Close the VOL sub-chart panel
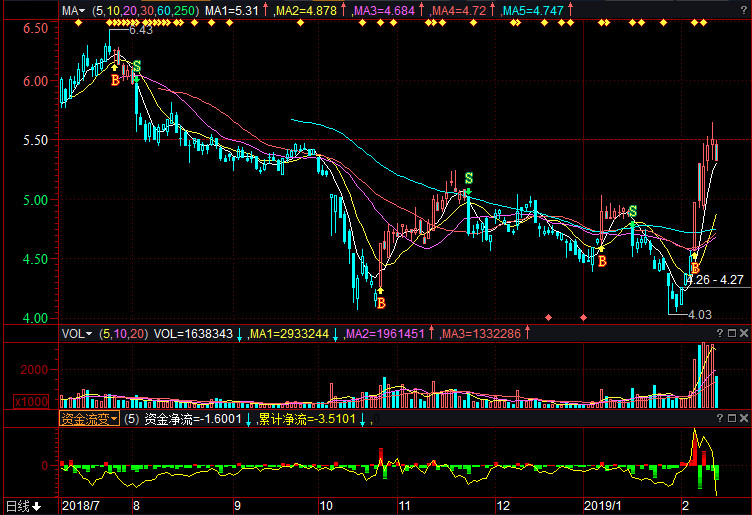Viewport: 752px width, 515px height. [x=744, y=333]
